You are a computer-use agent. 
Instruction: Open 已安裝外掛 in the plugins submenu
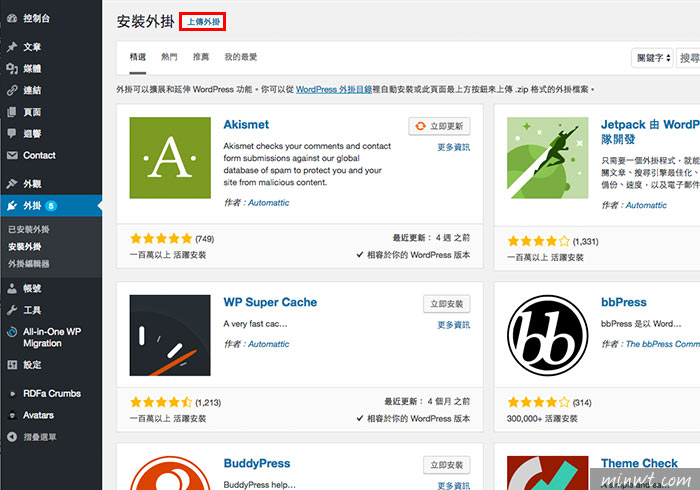(x=29, y=229)
